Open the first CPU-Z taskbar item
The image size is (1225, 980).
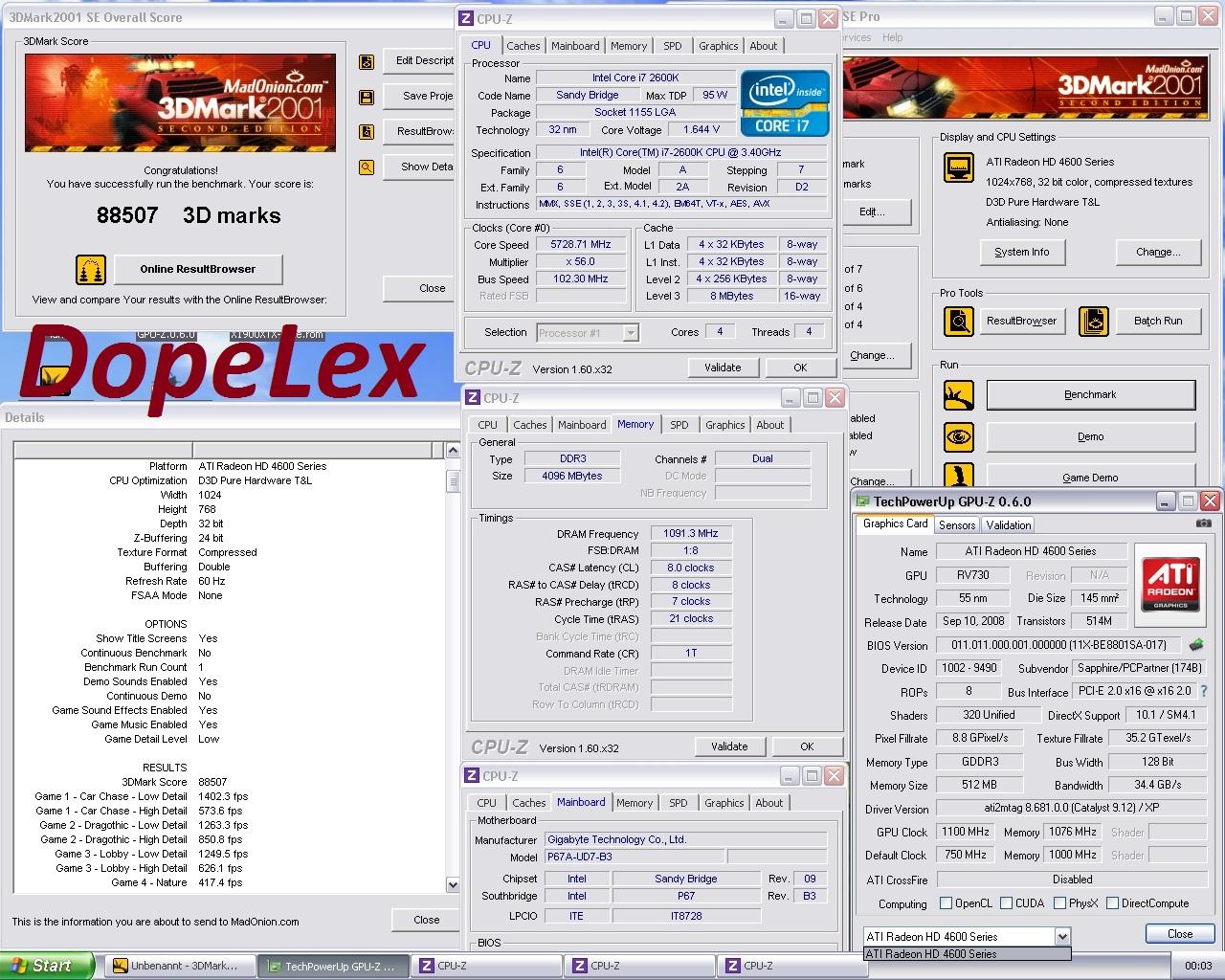click(x=486, y=966)
